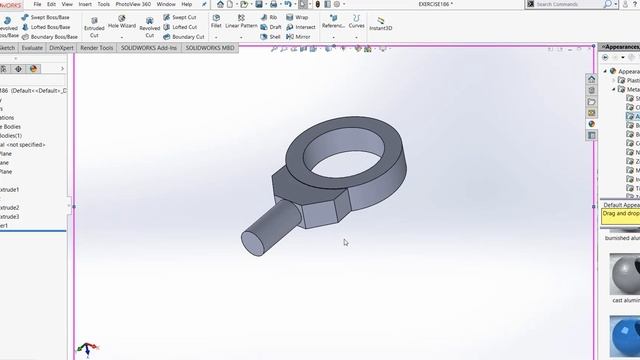Image resolution: width=640 pixels, height=360 pixels.
Task: Open the Curves dropdown arrow
Action: [356, 38]
